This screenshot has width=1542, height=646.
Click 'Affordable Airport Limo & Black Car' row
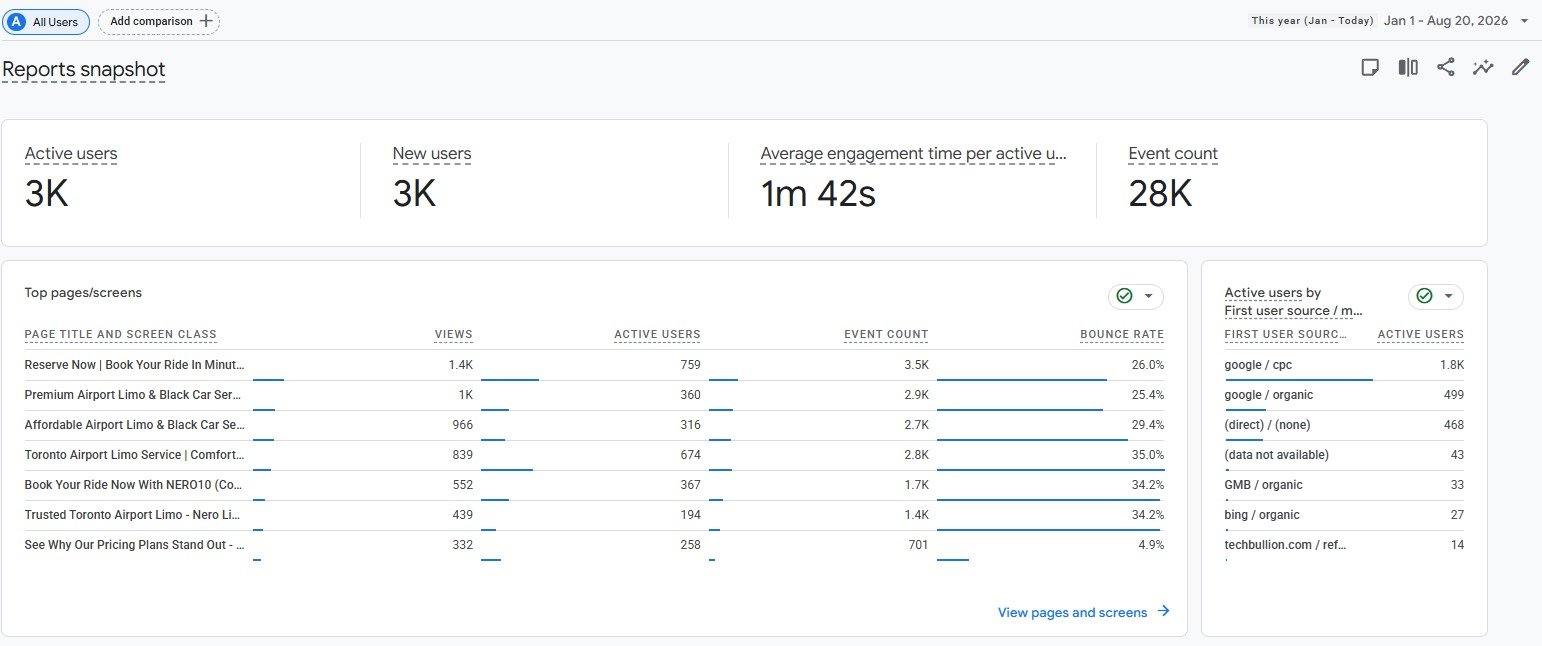[594, 425]
